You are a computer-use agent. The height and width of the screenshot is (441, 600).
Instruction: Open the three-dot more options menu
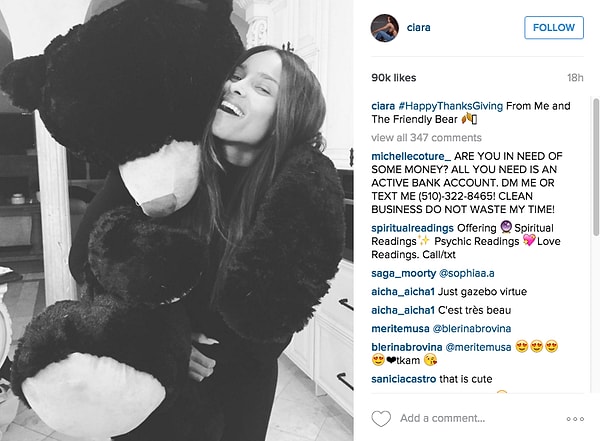point(575,419)
